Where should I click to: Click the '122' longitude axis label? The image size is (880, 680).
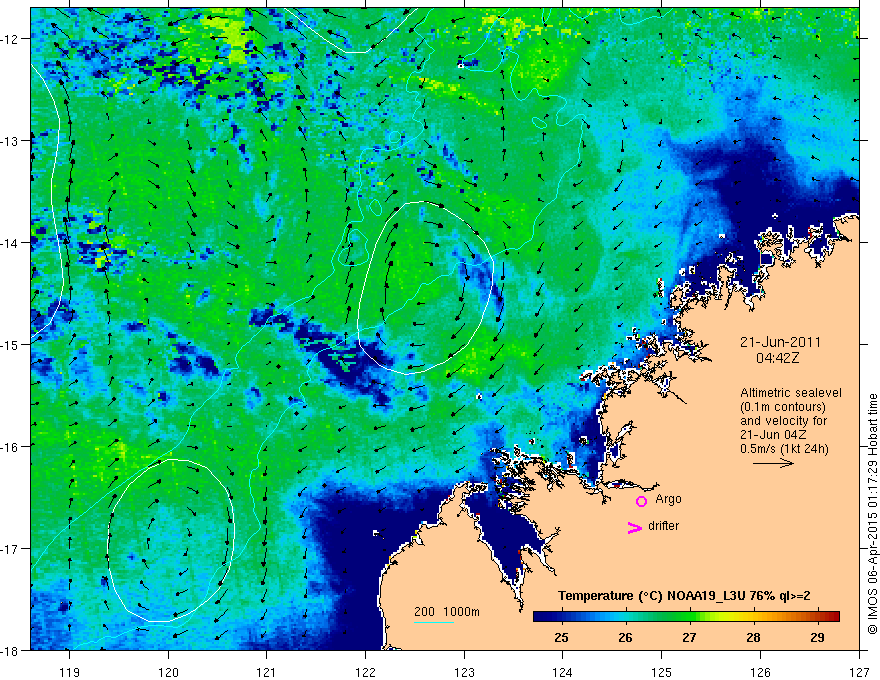[365, 672]
